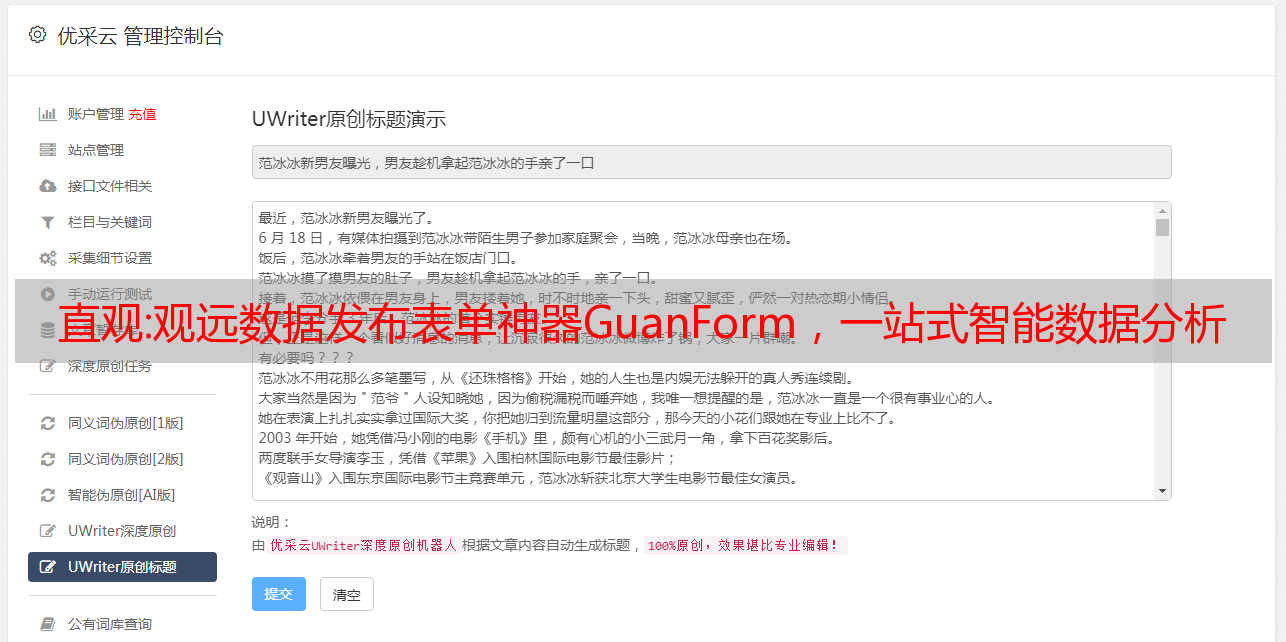Image resolution: width=1286 pixels, height=642 pixels.
Task: Click the UWriter深度原创 edit icon
Action: click(47, 531)
